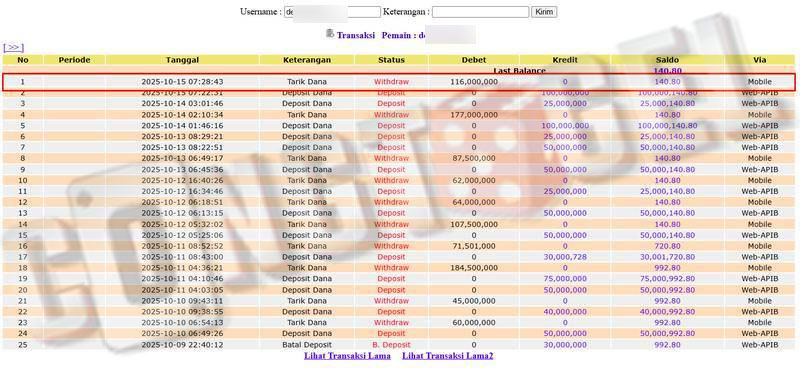This screenshot has height=368, width=800.
Task: Click the Status column header
Action: pyautogui.click(x=391, y=60)
